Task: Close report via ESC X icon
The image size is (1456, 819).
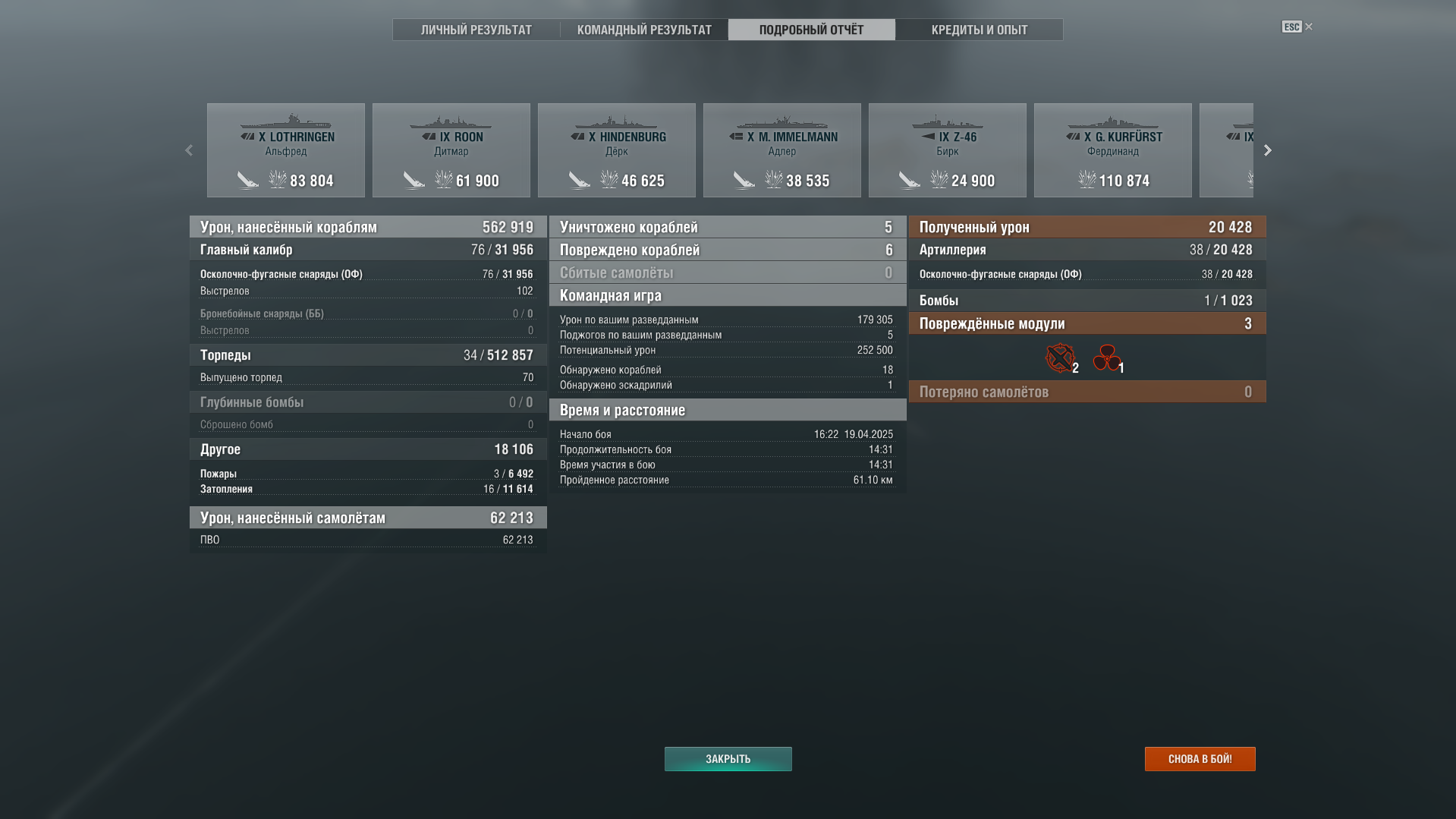Action: (x=1308, y=27)
